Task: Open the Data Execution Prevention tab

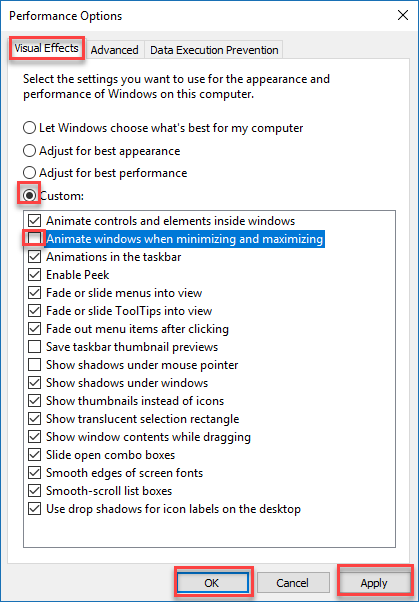Action: [x=214, y=50]
